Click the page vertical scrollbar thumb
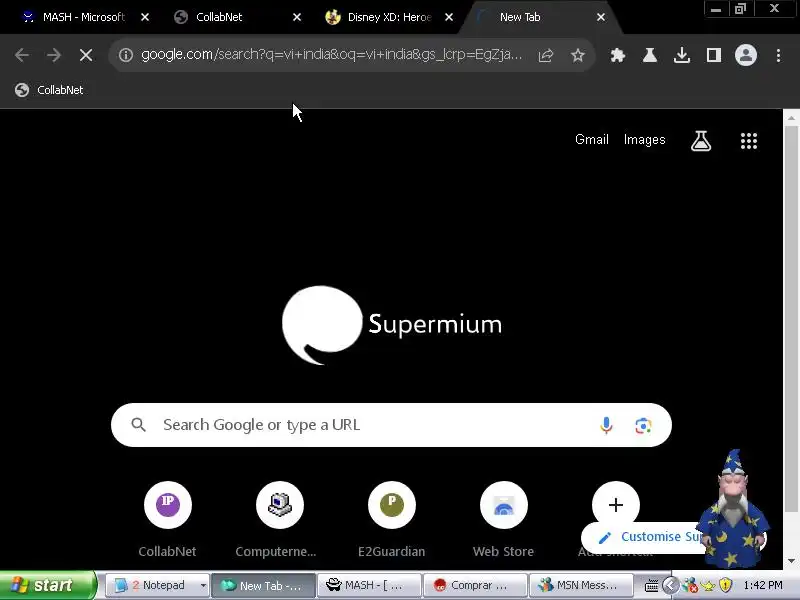This screenshot has height=600, width=800. click(791, 319)
